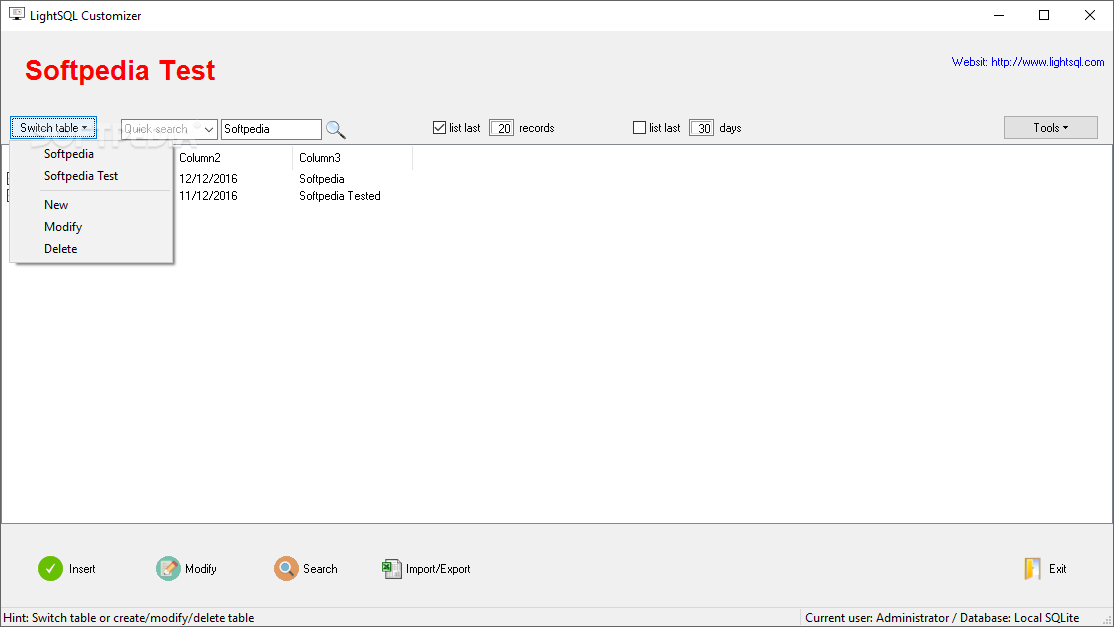Click the Hint text in status bar
1114x627 pixels.
coord(129,618)
